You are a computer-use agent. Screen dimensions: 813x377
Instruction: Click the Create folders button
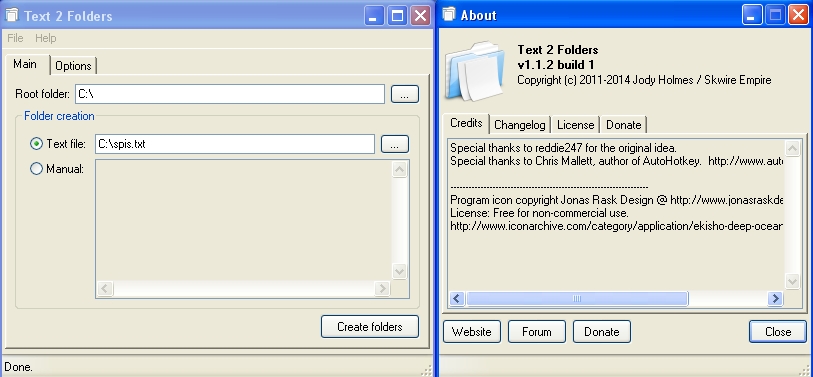tap(370, 327)
